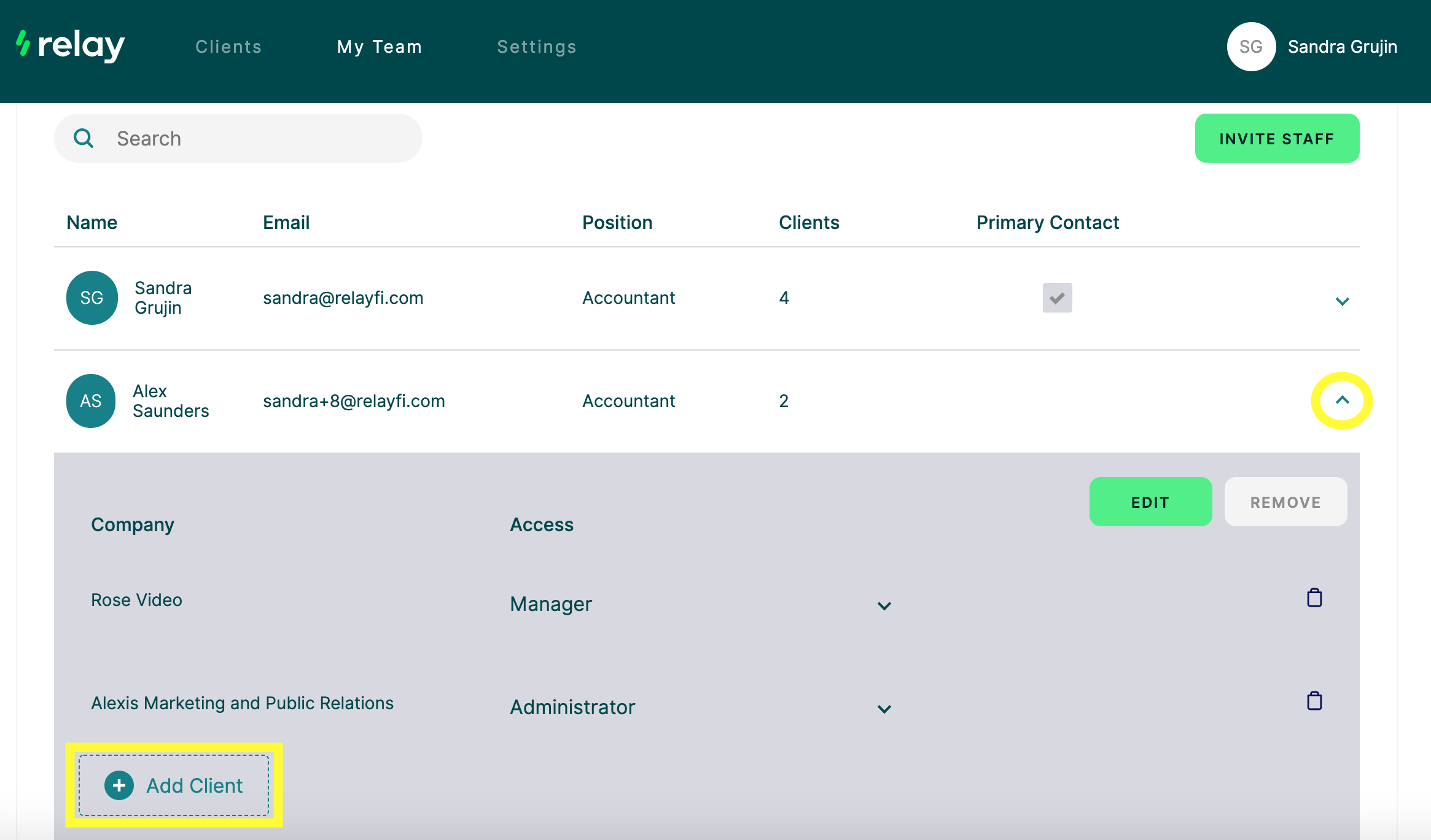The image size is (1431, 840).
Task: Open the Clients tab
Action: (x=228, y=47)
